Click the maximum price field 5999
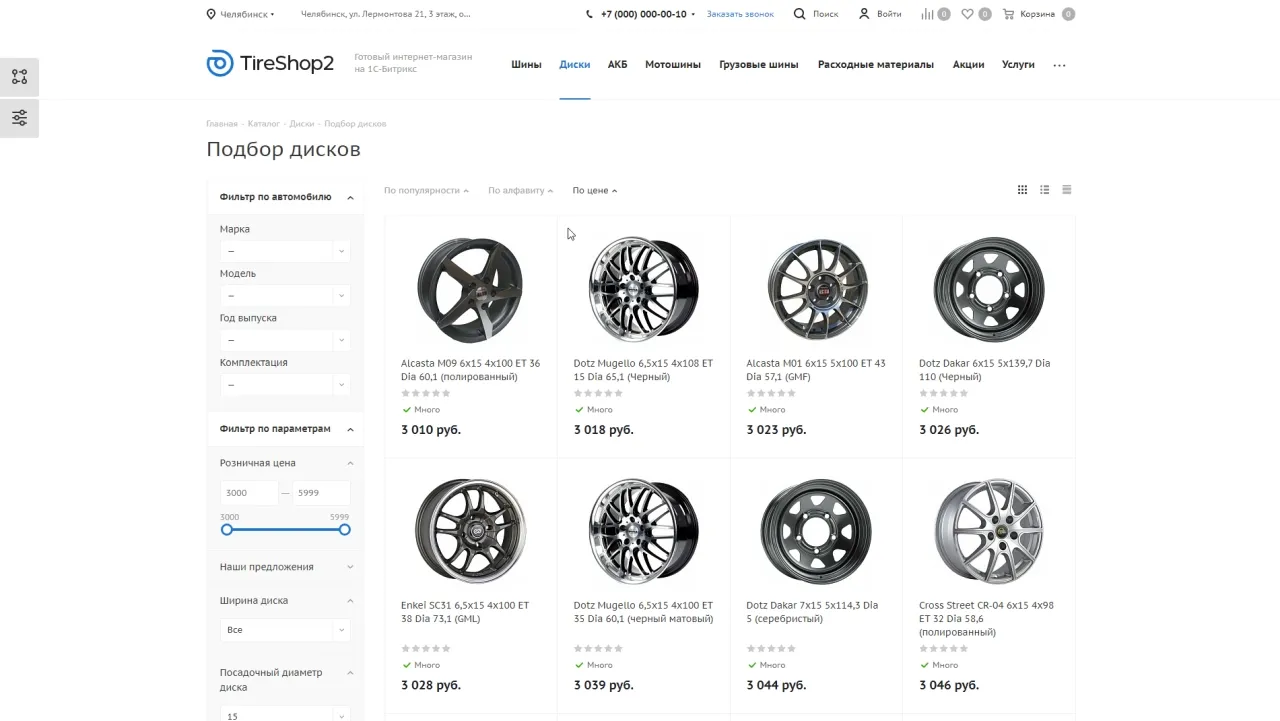1280x721 pixels. (321, 492)
